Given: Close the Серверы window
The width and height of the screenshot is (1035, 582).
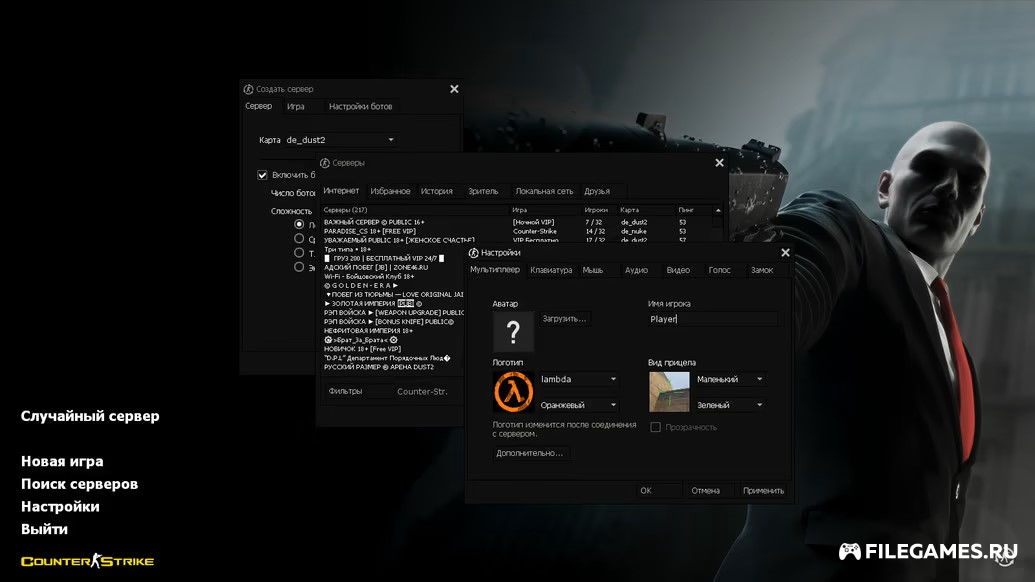Looking at the screenshot, I should tap(719, 163).
